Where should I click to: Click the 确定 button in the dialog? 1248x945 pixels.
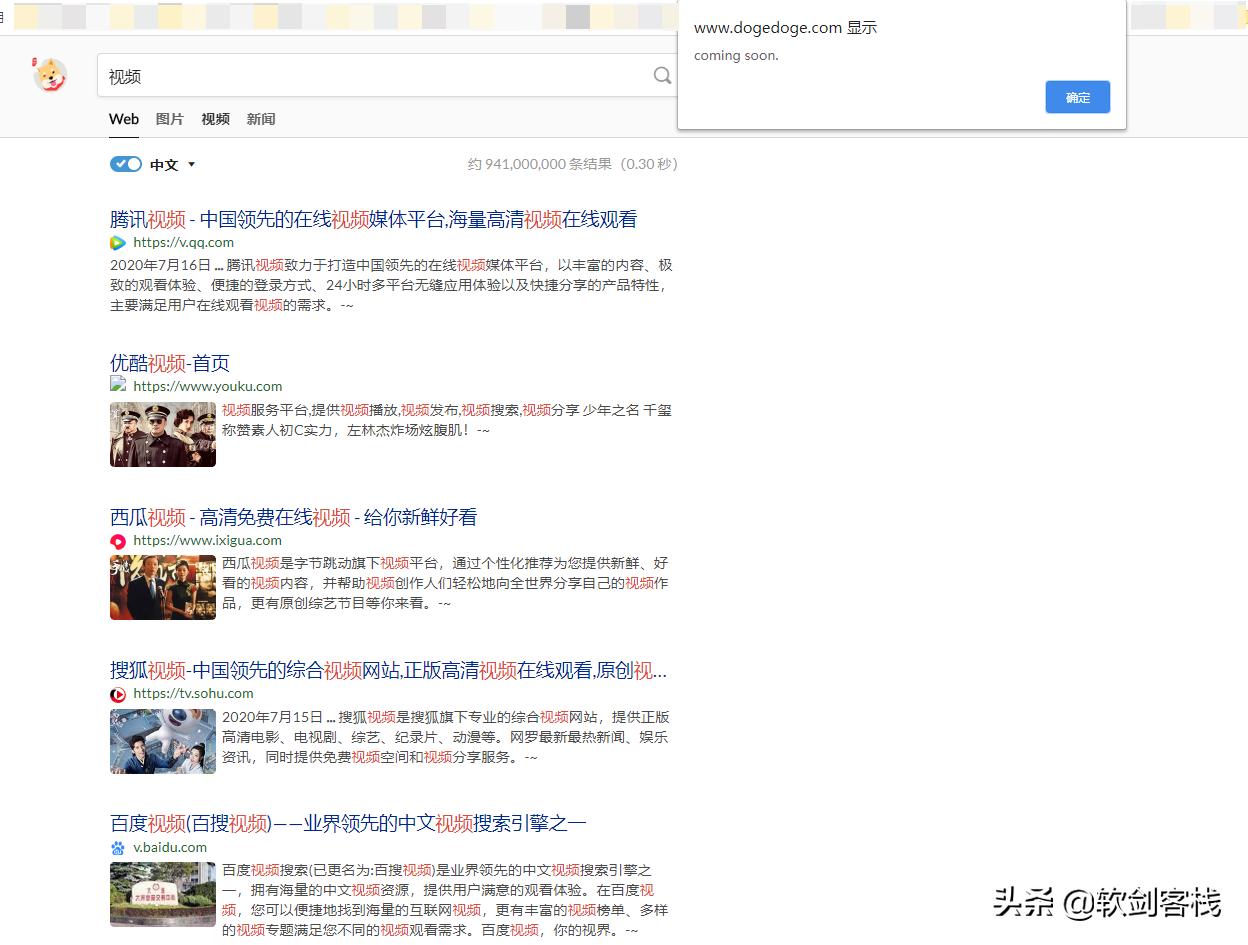(x=1077, y=97)
